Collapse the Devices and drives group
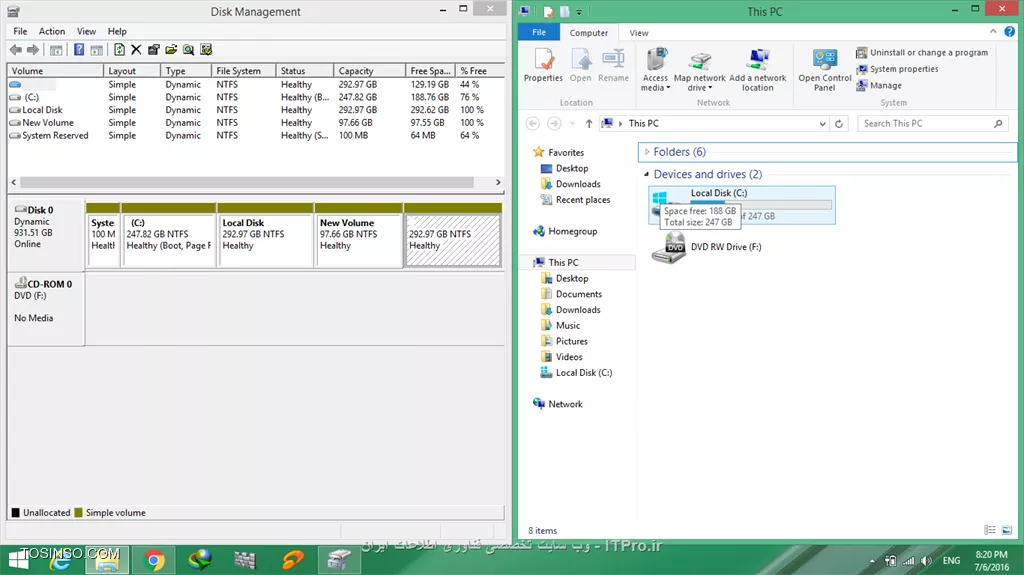This screenshot has width=1024, height=575. pyautogui.click(x=647, y=174)
